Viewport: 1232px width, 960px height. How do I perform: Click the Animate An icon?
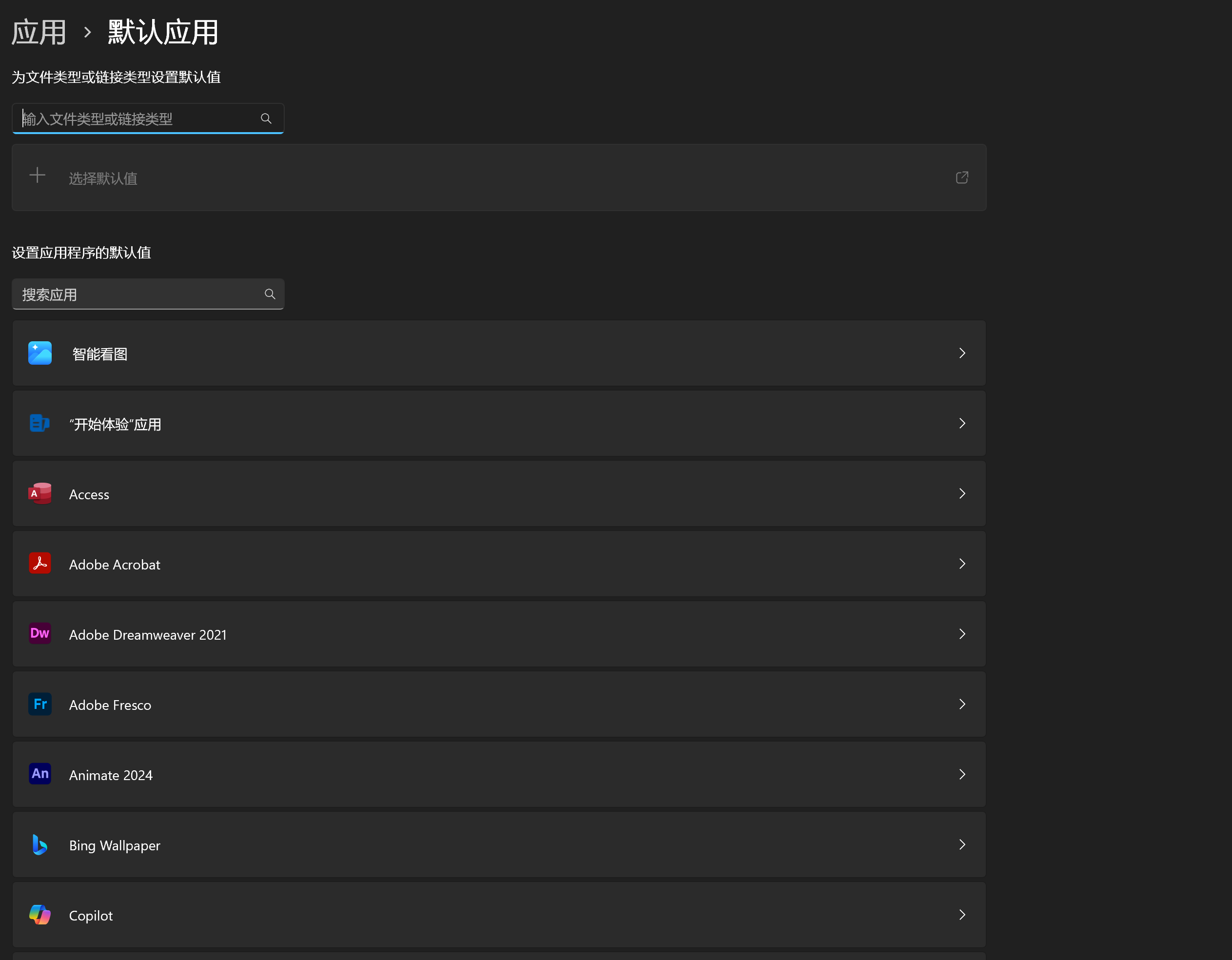pos(40,774)
